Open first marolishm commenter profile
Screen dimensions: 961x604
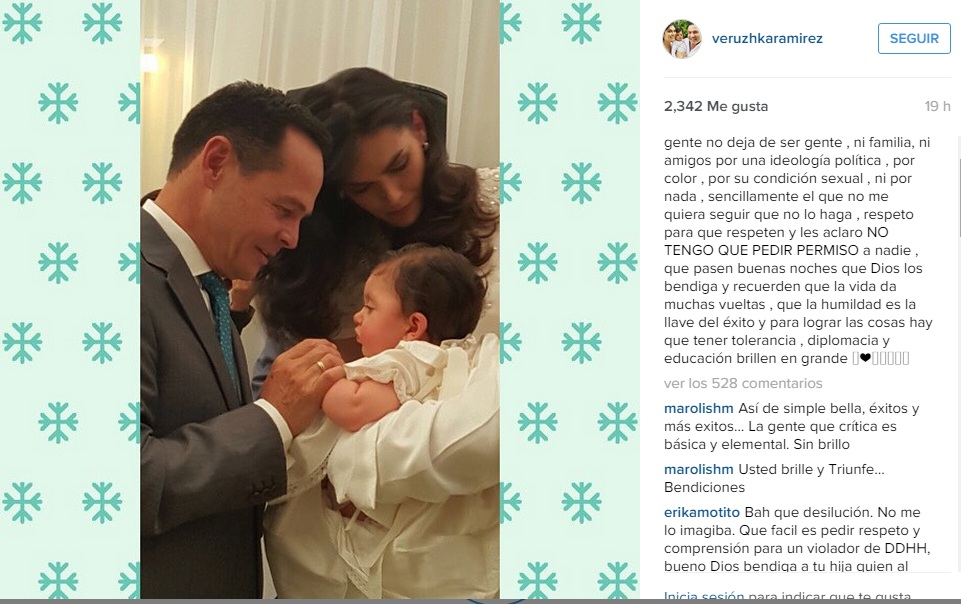(x=699, y=409)
